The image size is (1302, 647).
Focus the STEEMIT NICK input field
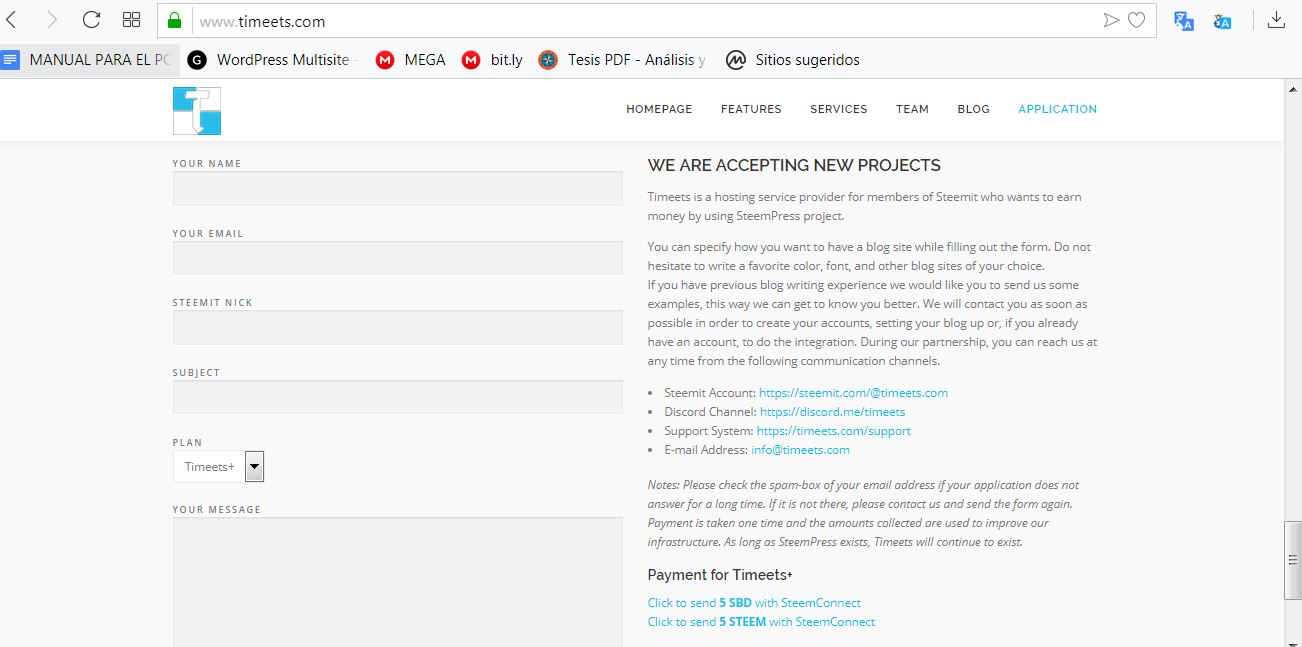(398, 327)
